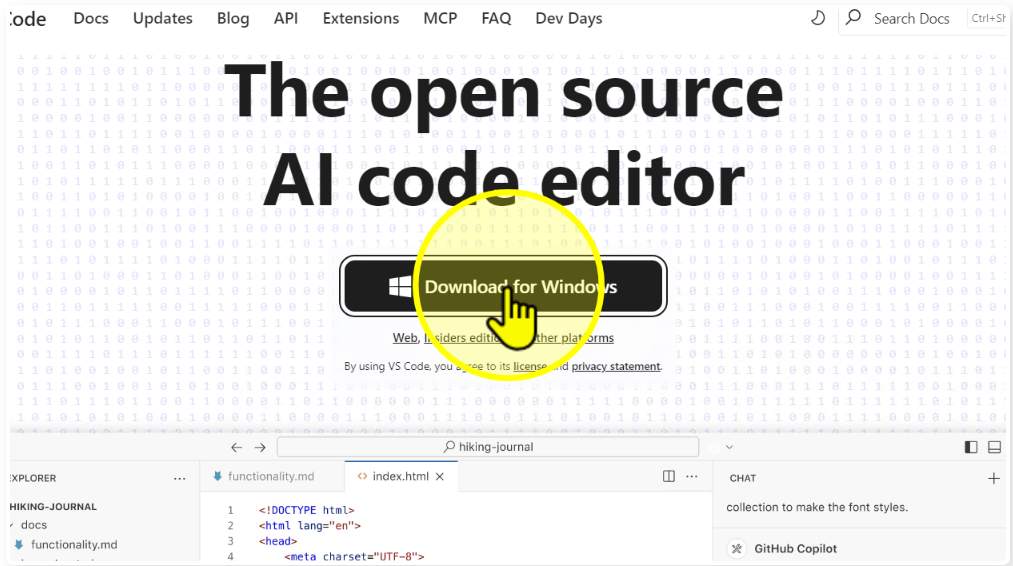Image resolution: width=1013 pixels, height=566 pixels.
Task: Click the back arrow in editor title bar
Action: (236, 448)
